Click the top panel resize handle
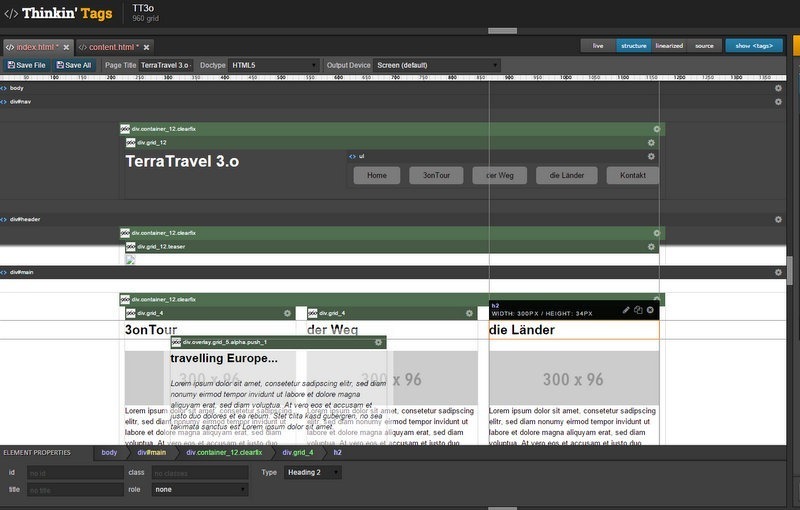 pos(503,31)
